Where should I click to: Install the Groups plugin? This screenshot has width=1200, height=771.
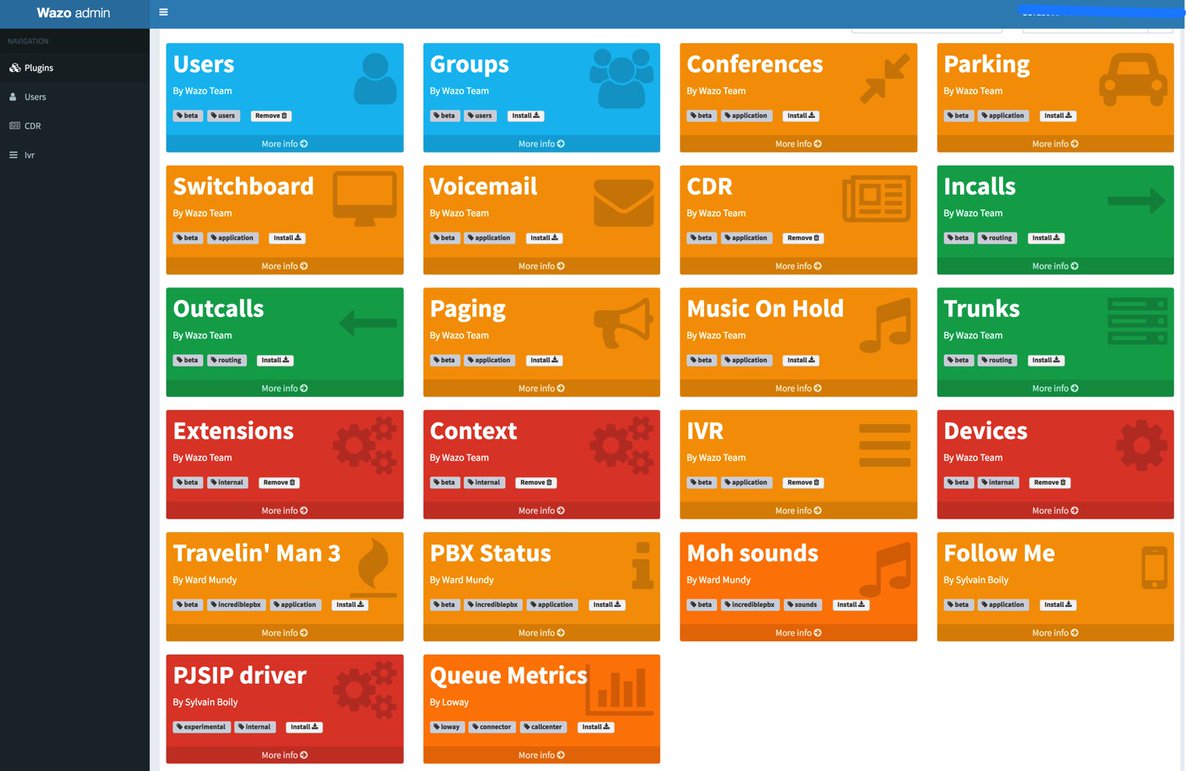tap(526, 116)
